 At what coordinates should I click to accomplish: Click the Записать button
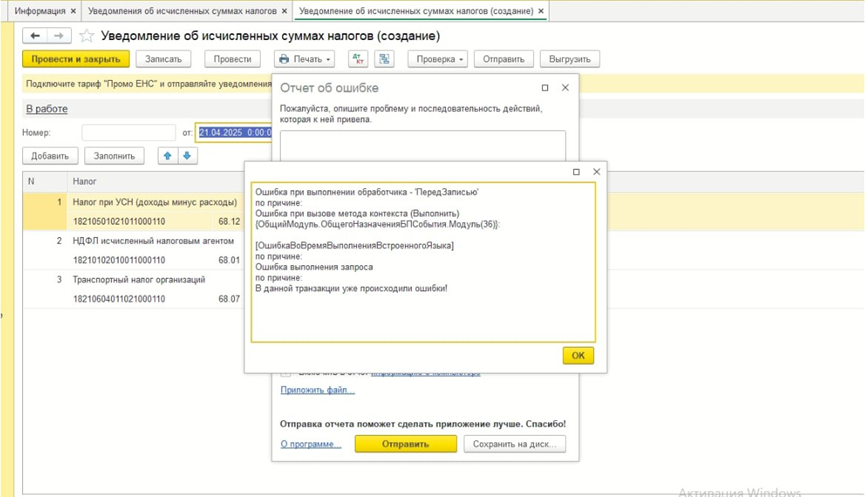163,59
